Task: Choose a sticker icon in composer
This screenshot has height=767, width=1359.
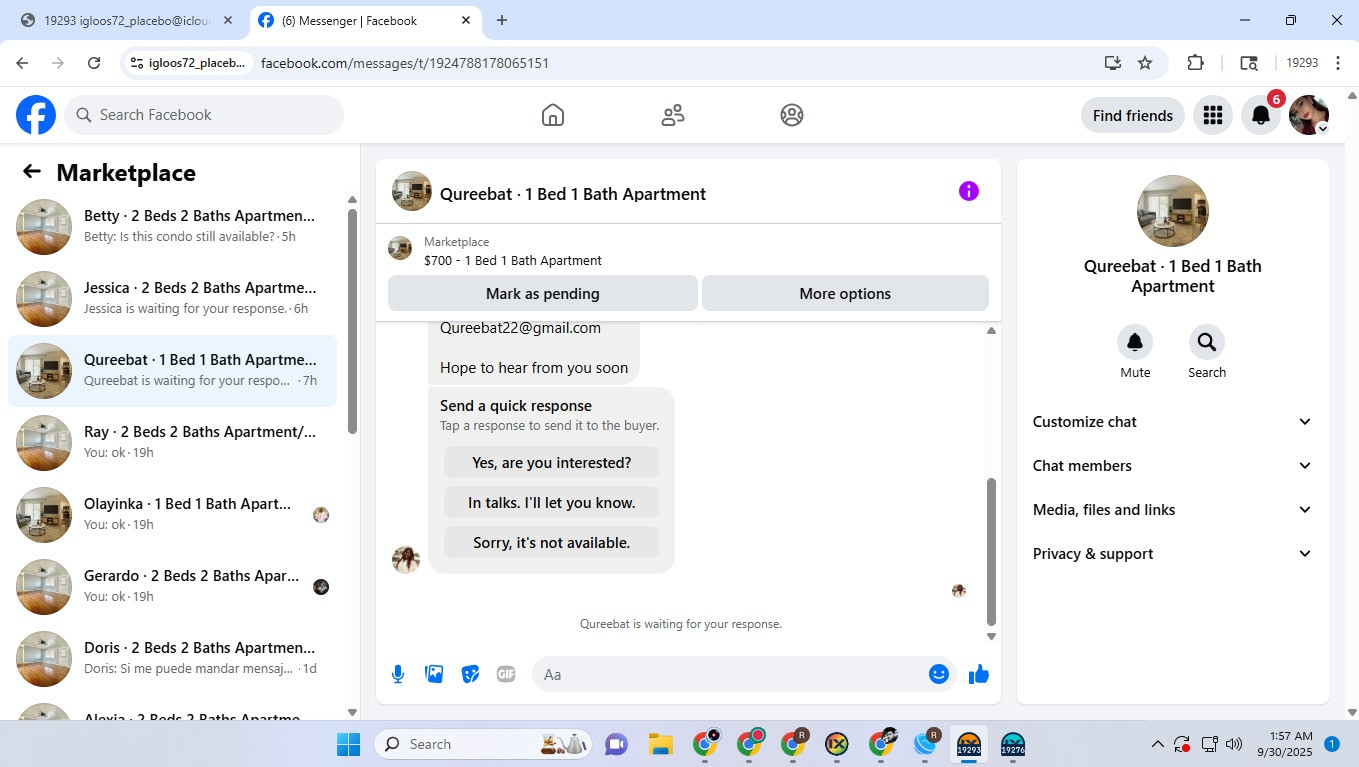Action: (470, 674)
